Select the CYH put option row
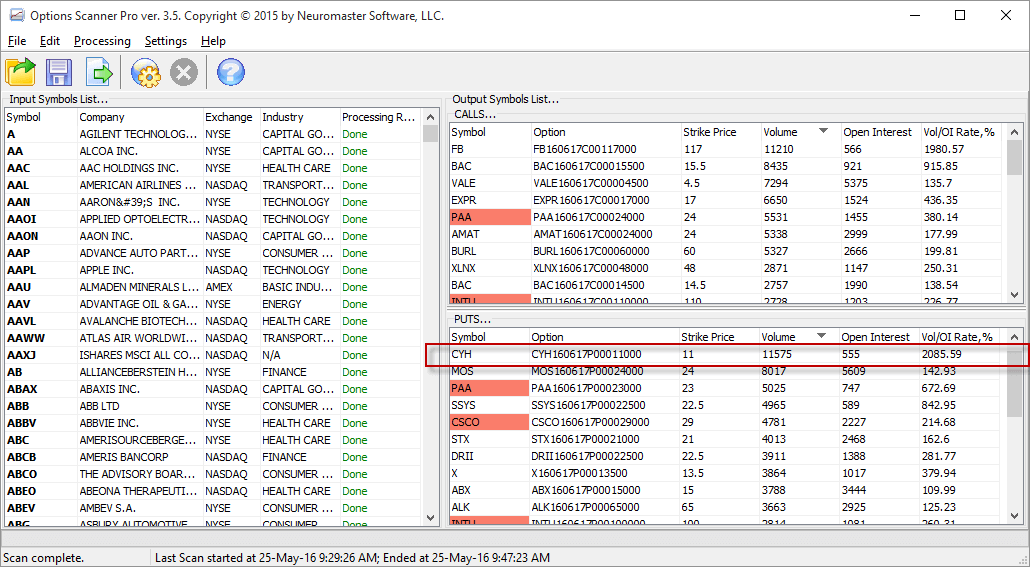Viewport: 1030px width, 567px height. pos(727,354)
